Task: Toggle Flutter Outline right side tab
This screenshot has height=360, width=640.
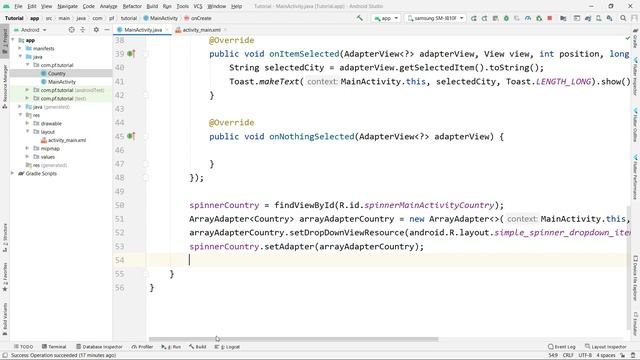Action: point(636,124)
